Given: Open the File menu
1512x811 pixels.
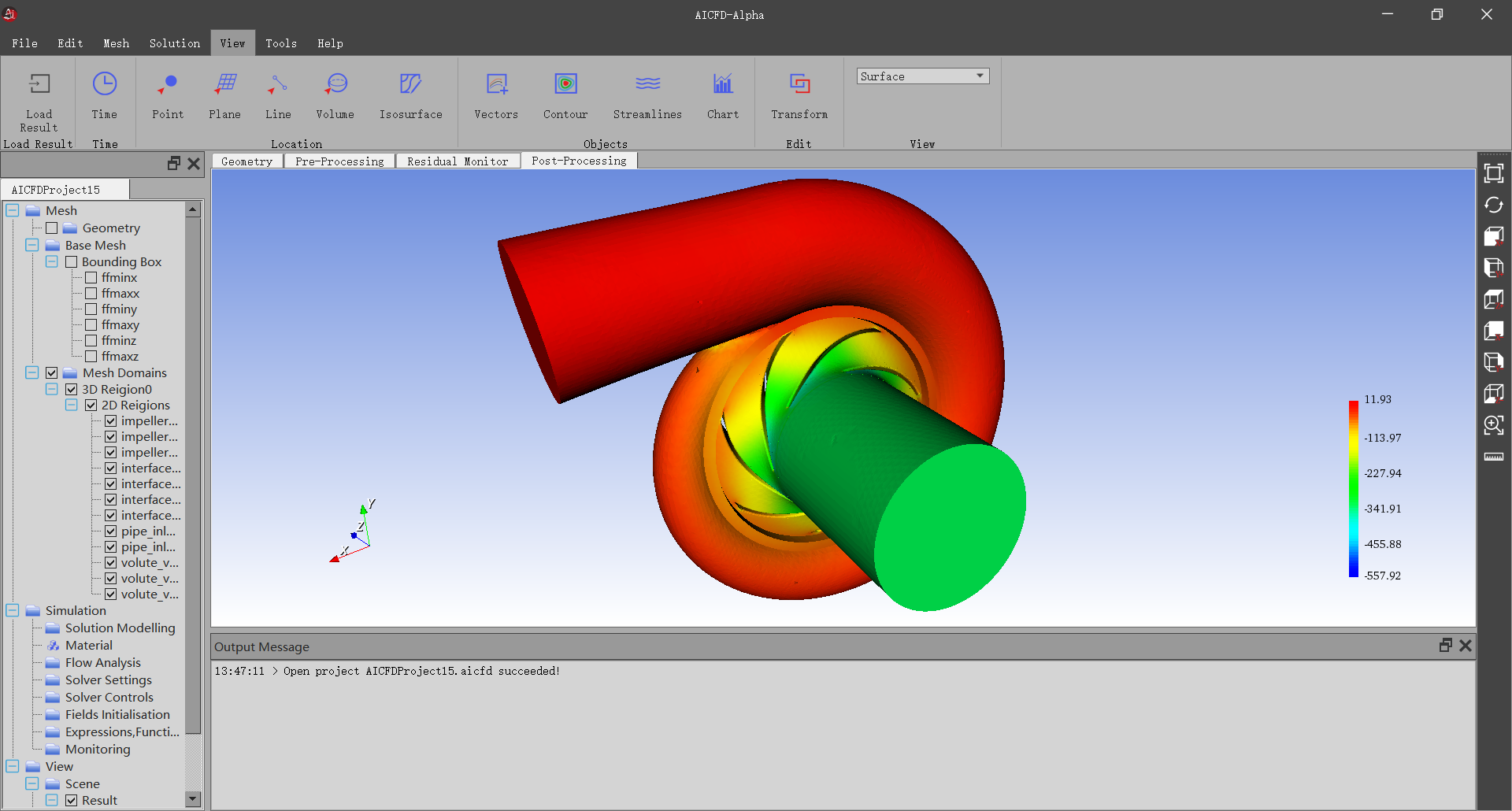Looking at the screenshot, I should coord(24,43).
